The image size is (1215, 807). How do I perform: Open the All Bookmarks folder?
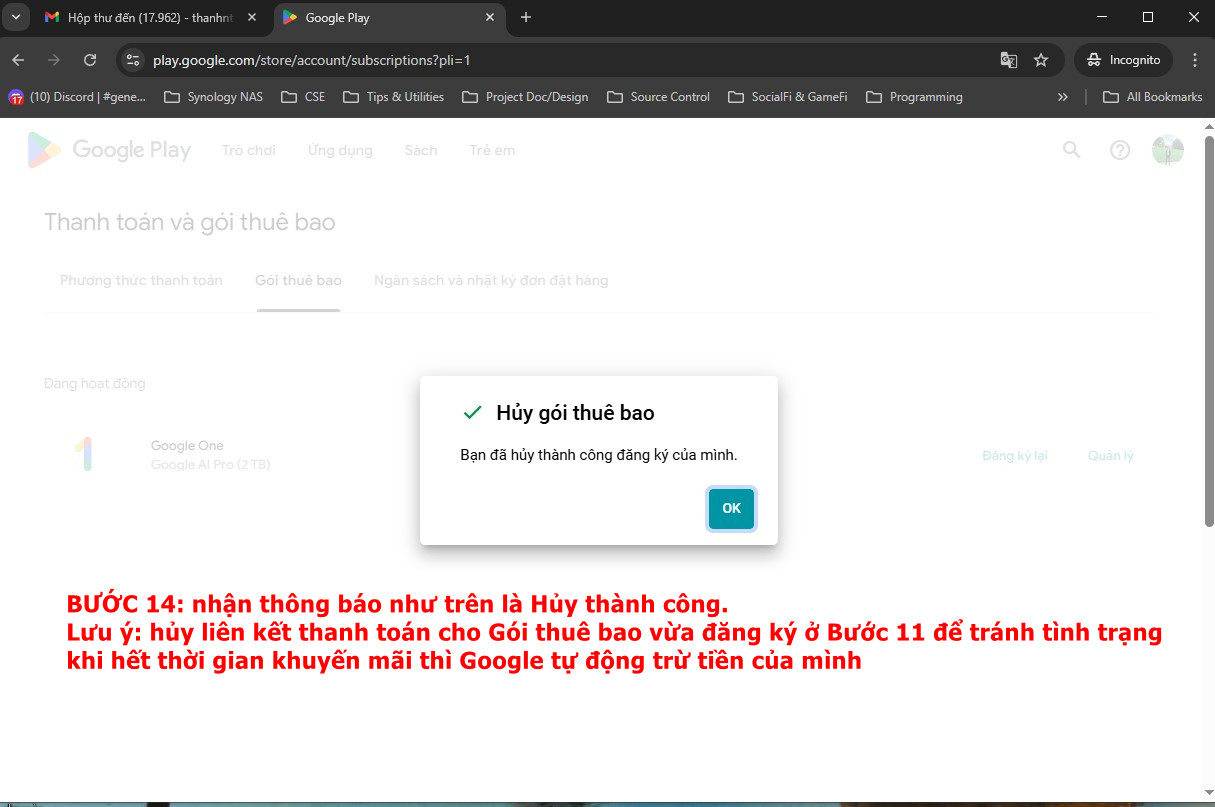tap(1152, 97)
